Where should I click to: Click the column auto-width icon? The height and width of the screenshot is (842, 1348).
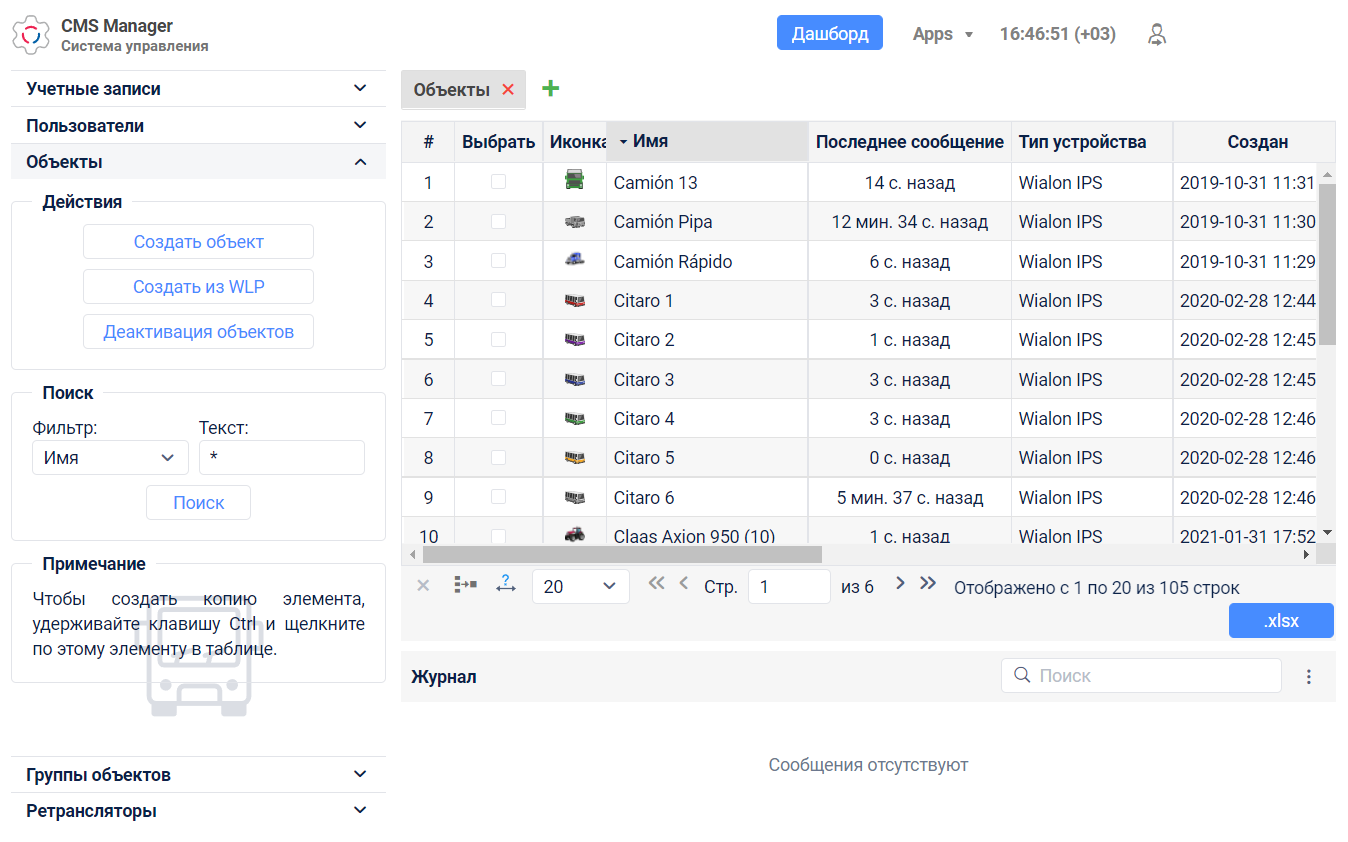pos(505,584)
